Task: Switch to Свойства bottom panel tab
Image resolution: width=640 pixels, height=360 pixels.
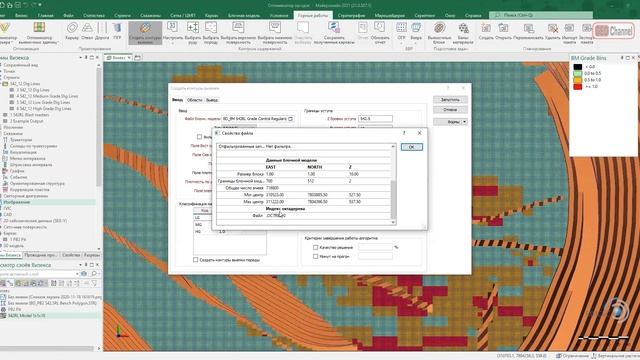Action: coord(71,255)
